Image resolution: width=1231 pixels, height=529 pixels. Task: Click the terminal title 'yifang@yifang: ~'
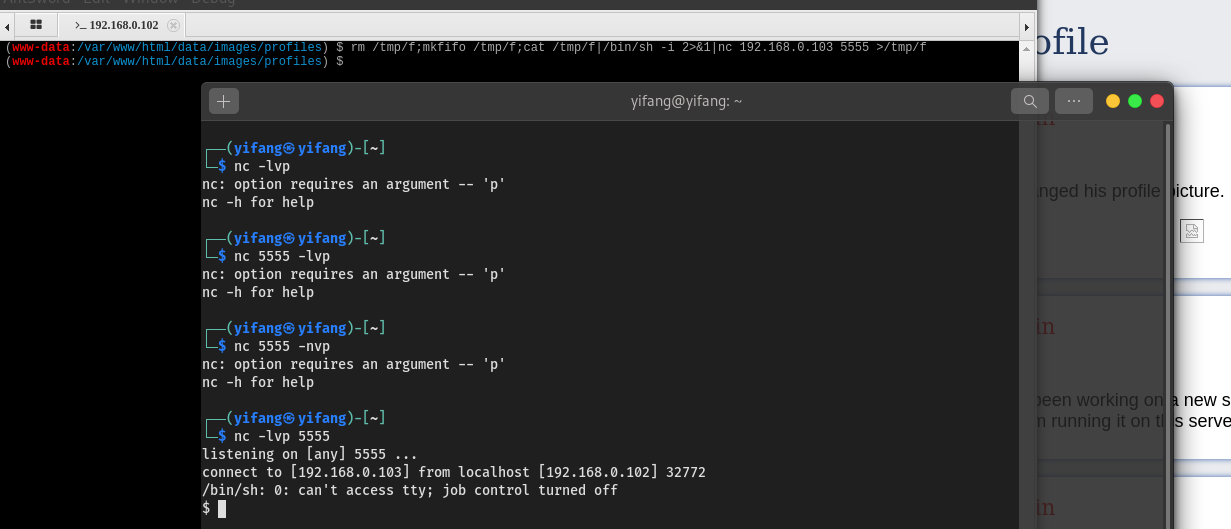tap(686, 101)
